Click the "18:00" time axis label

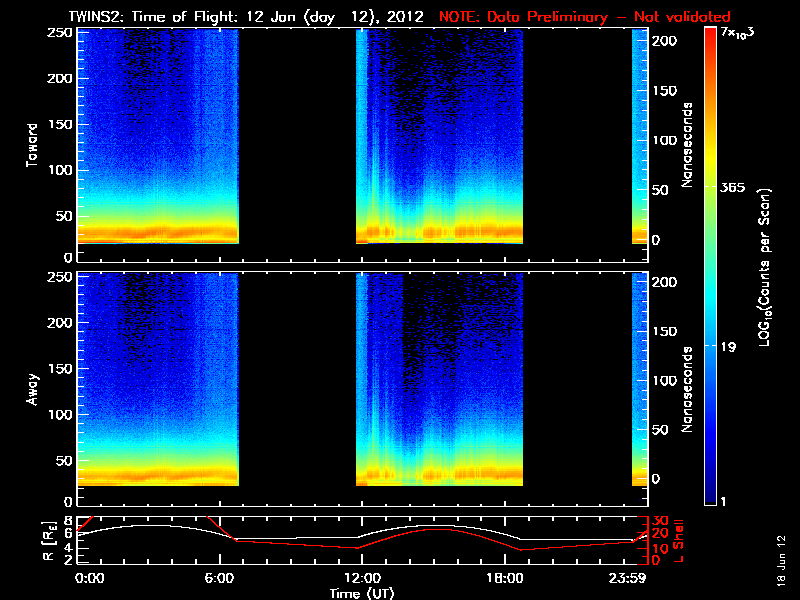(x=505, y=579)
